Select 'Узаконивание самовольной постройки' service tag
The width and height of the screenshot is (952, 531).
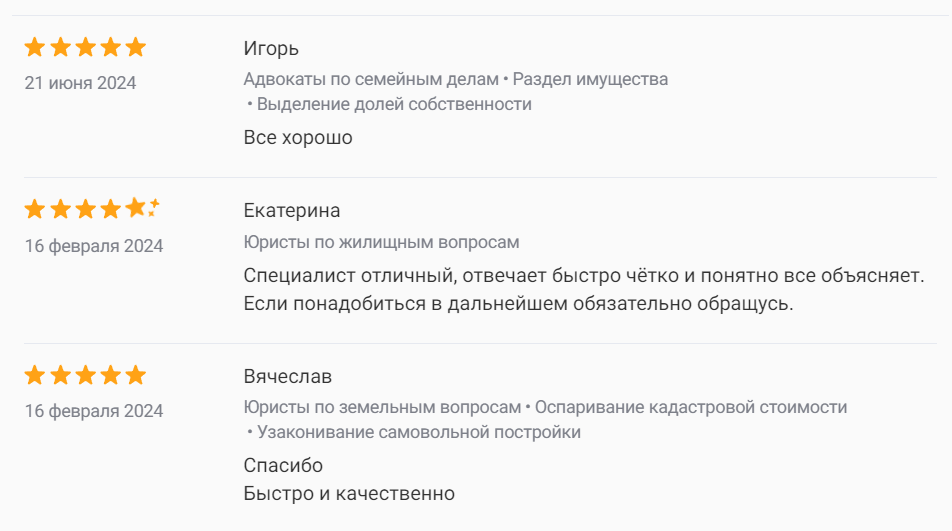[x=419, y=432]
